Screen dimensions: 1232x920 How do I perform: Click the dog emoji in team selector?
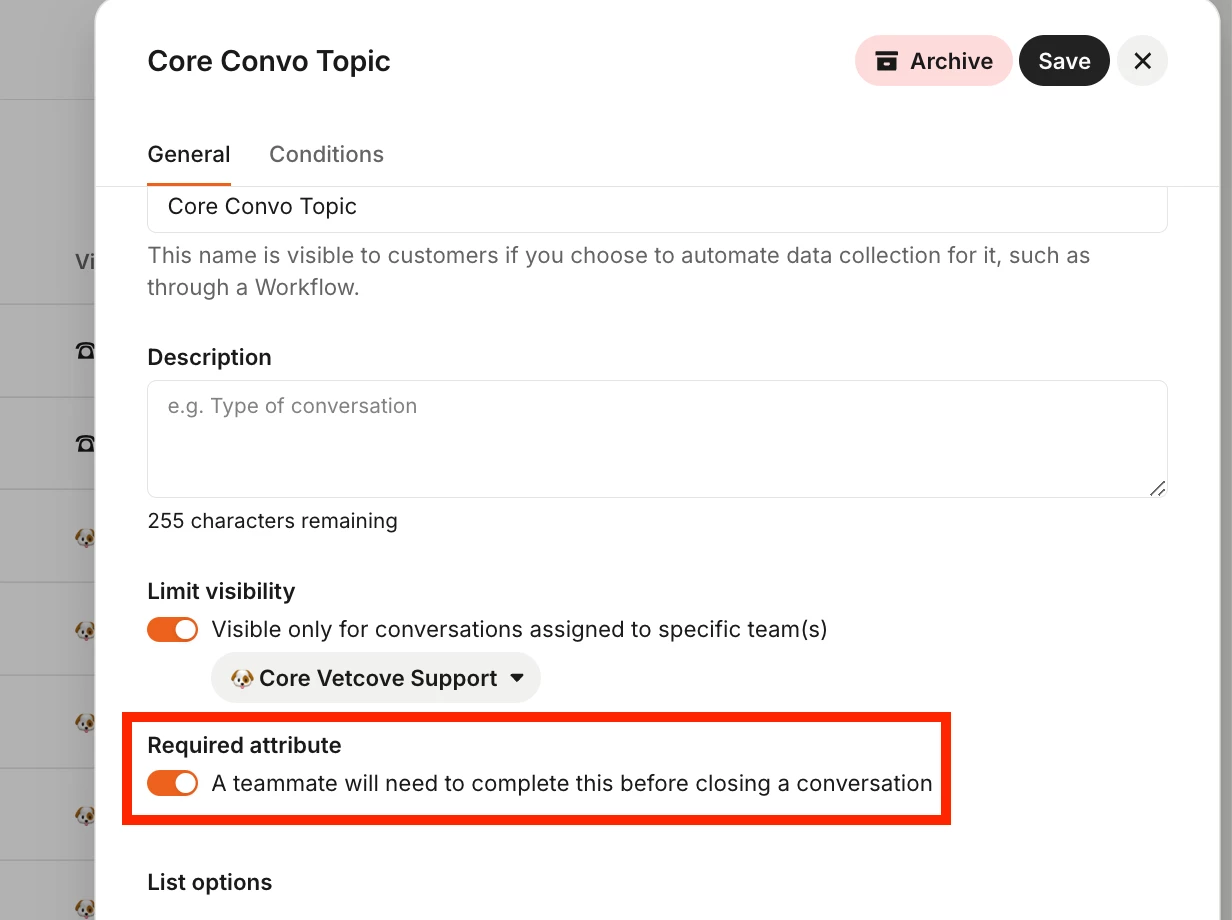(x=242, y=678)
